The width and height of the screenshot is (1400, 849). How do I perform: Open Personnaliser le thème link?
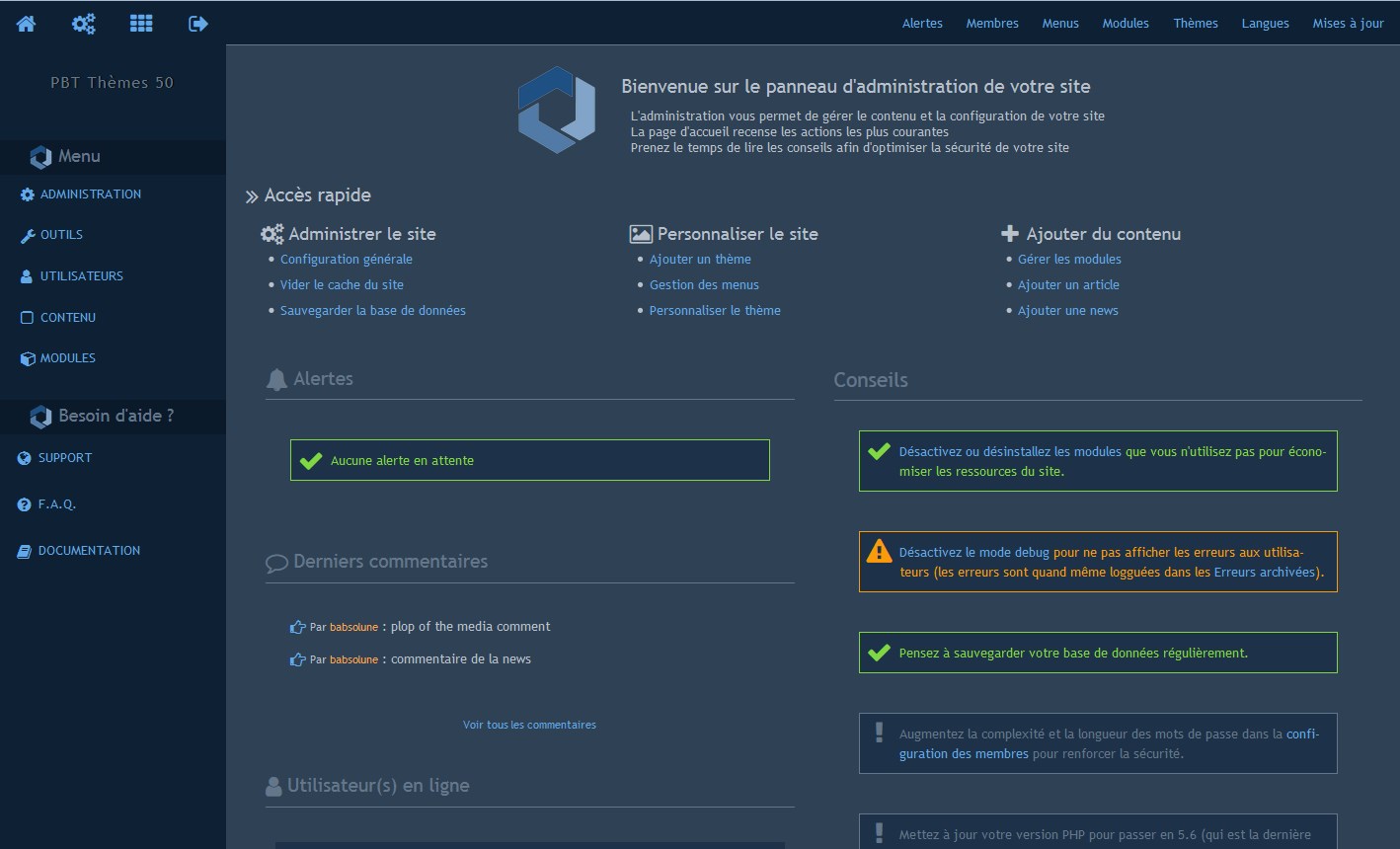(715, 311)
